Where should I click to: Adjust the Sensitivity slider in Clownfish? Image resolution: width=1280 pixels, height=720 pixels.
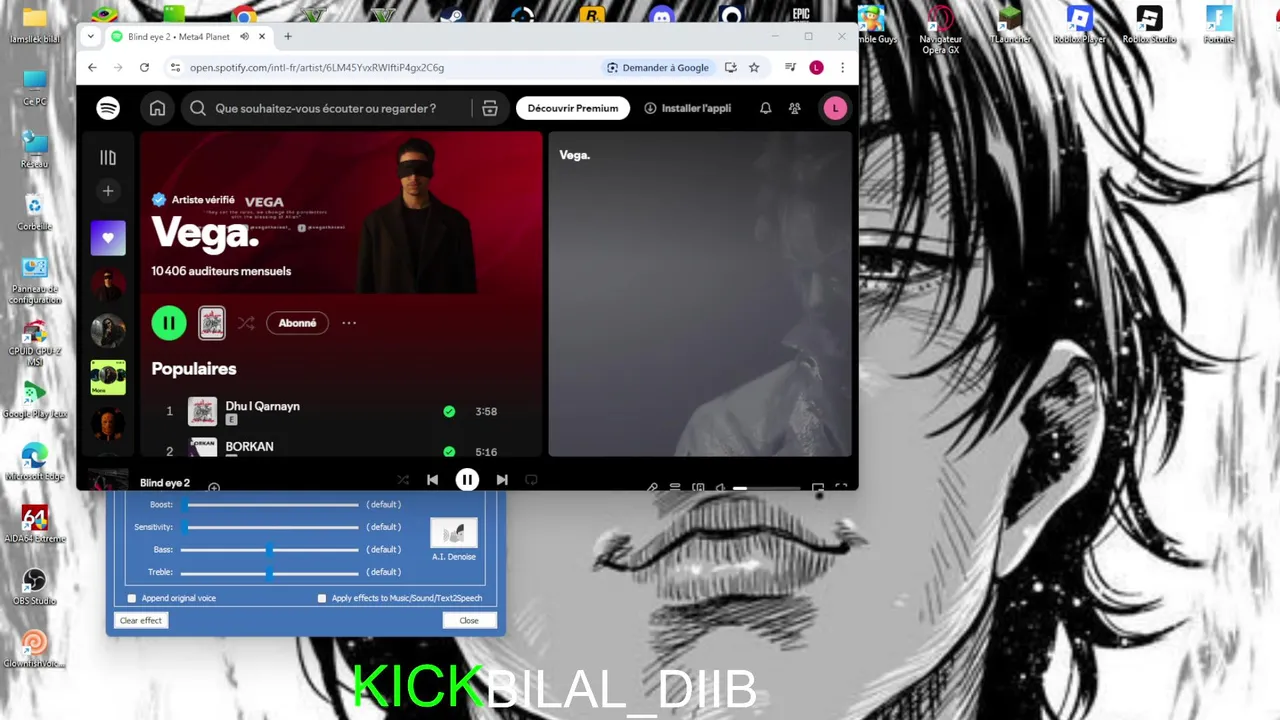269,527
